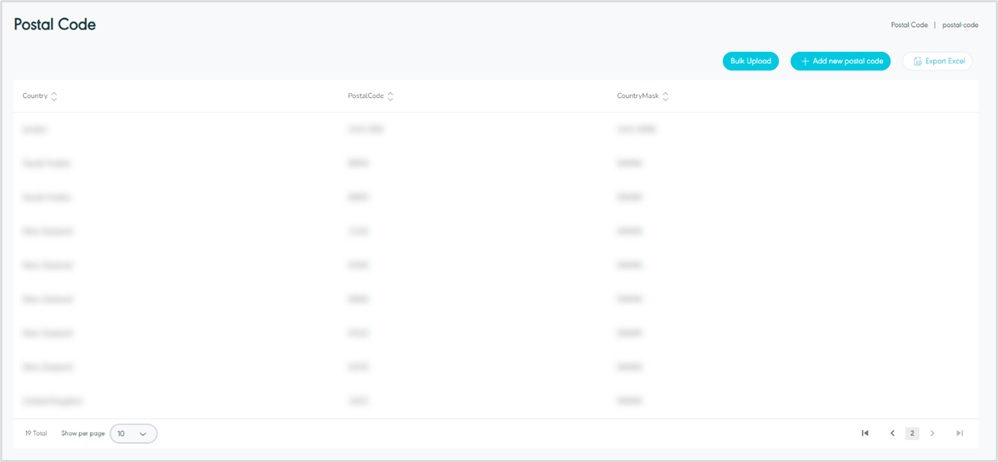Toggle sorting on the CountryMask column
998x462 pixels.
click(665, 97)
